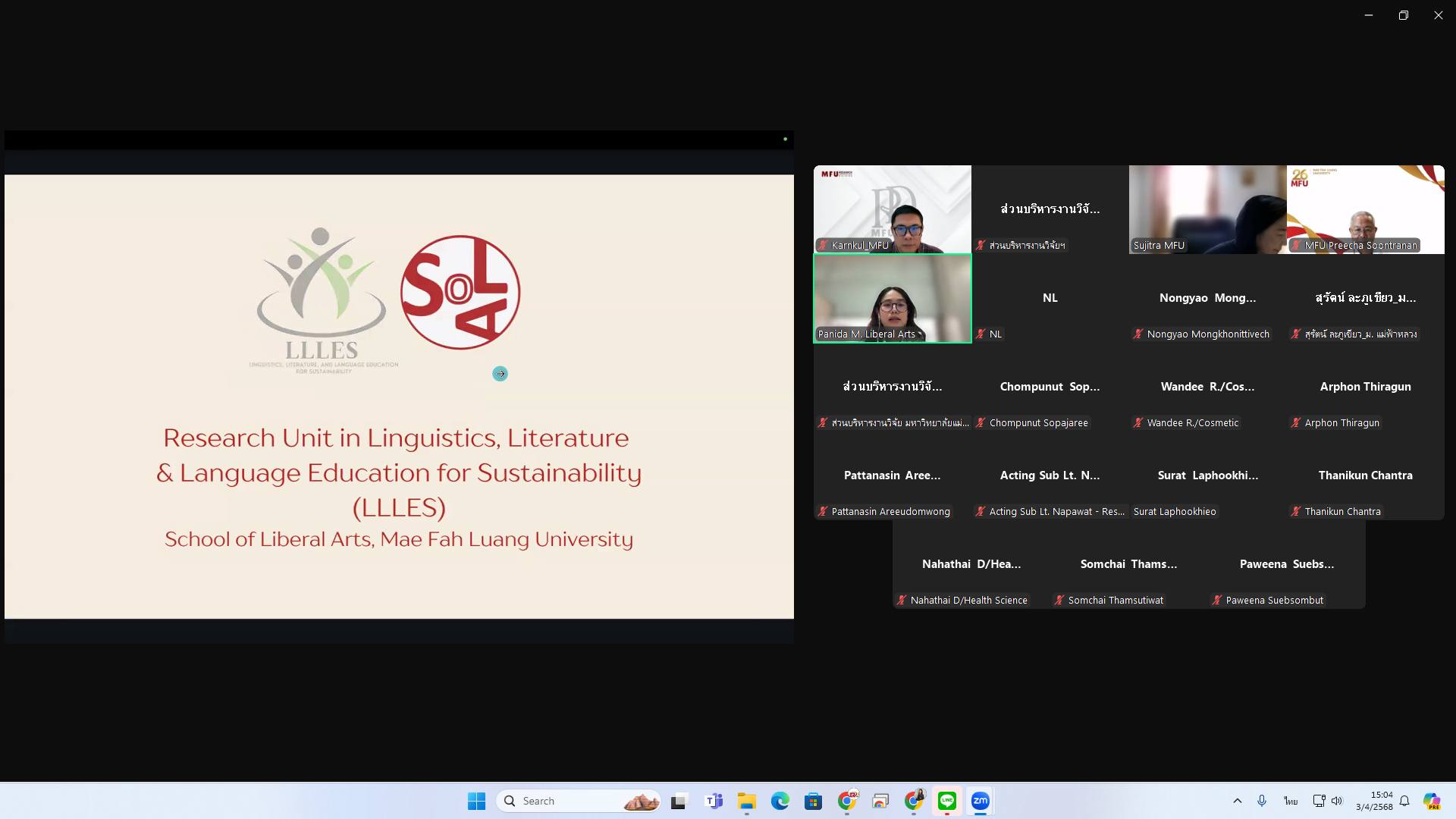Click muted mic icon beside Chompunut Sopajaree
The height and width of the screenshot is (819, 1456).
pos(981,423)
